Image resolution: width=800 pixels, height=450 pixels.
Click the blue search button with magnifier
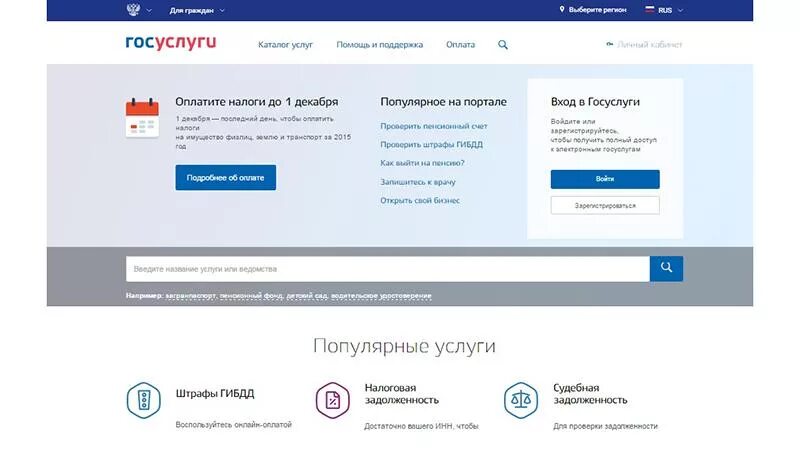pyautogui.click(x=666, y=268)
